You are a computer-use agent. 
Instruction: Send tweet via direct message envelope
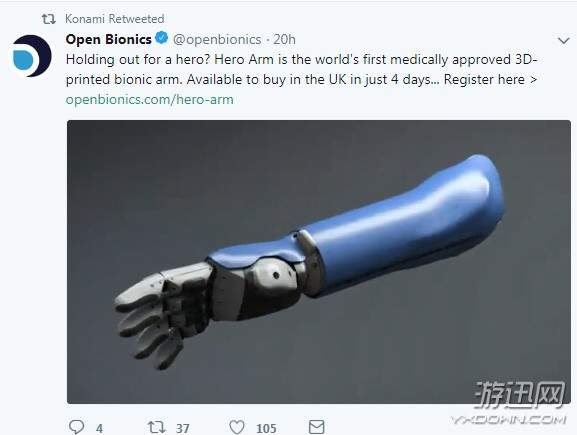(316, 427)
